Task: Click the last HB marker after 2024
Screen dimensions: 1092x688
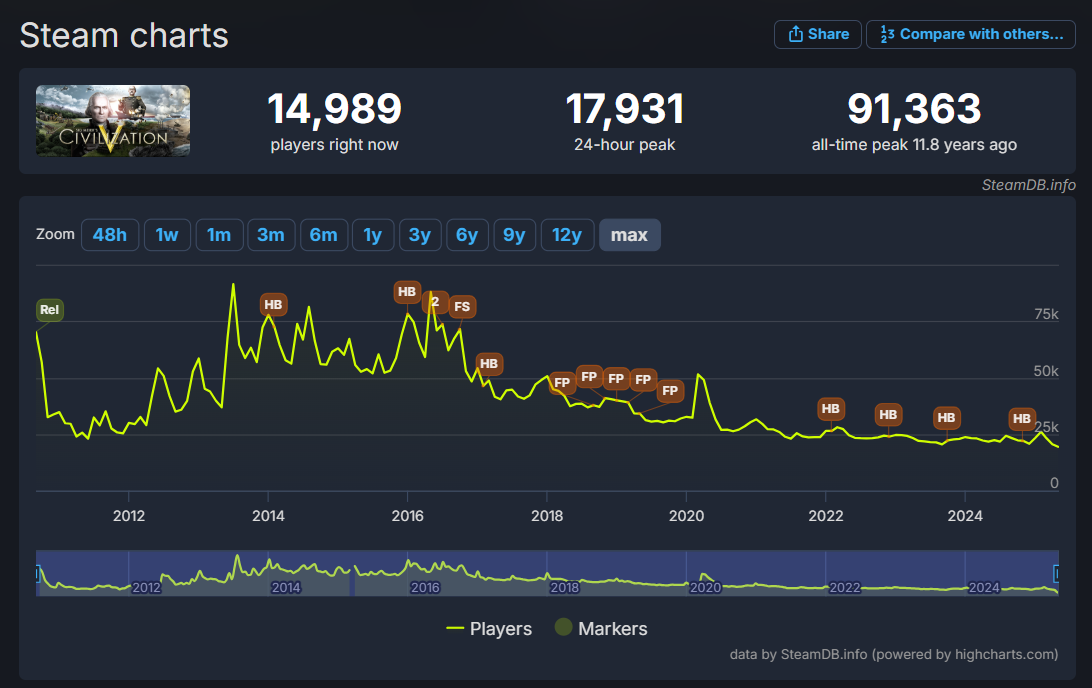Action: (1022, 419)
